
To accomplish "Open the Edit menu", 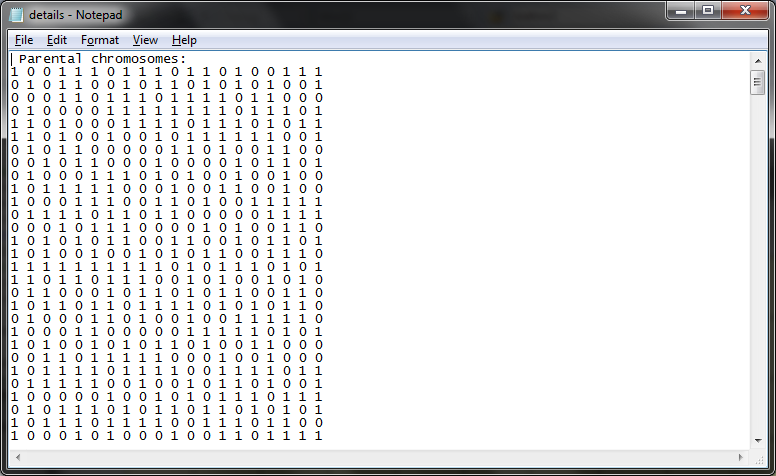I will [56, 40].
